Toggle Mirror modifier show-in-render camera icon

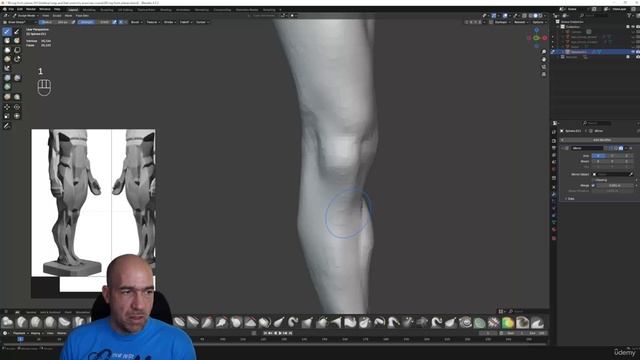[621, 148]
